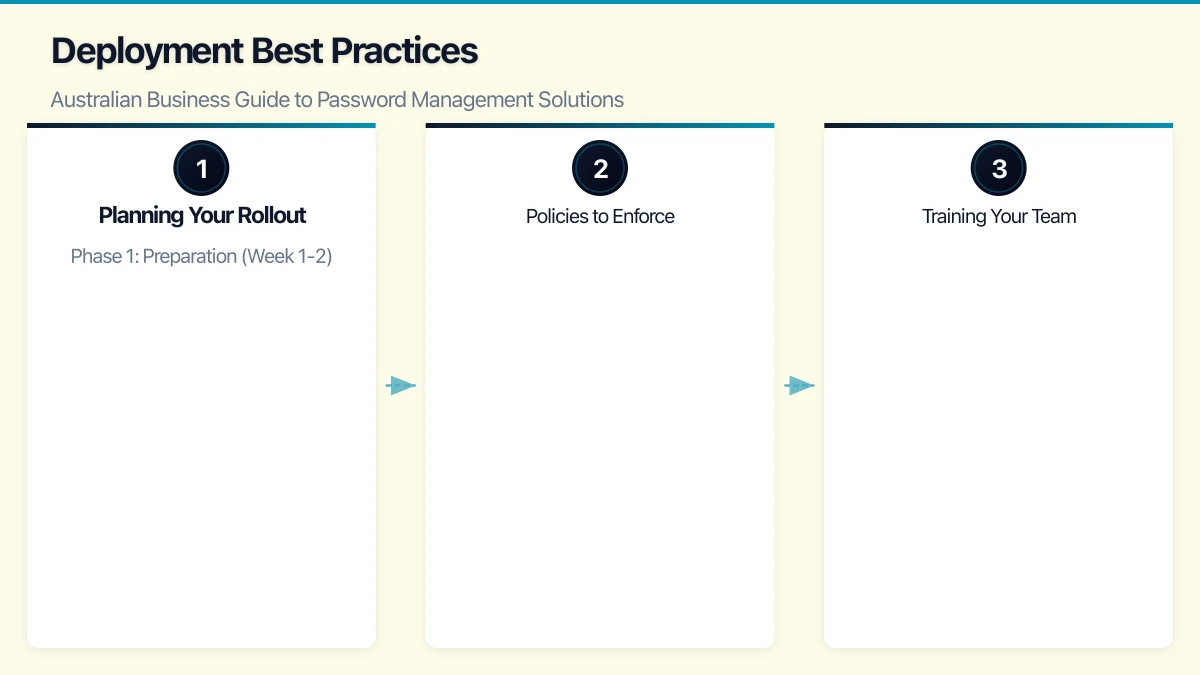Click the number 1 step badge

(201, 168)
